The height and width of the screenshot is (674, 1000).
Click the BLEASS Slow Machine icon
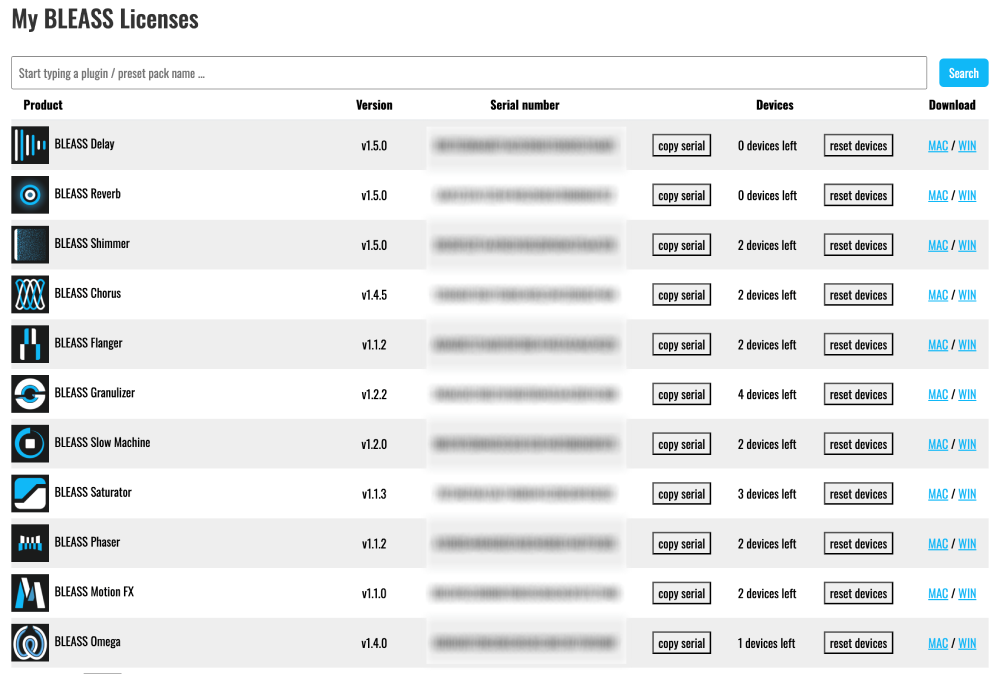coord(30,444)
